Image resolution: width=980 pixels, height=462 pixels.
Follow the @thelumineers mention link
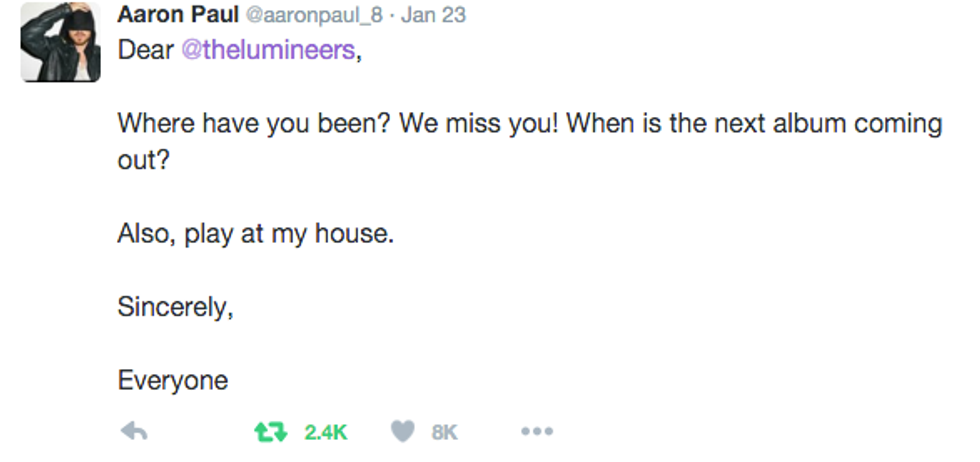267,50
